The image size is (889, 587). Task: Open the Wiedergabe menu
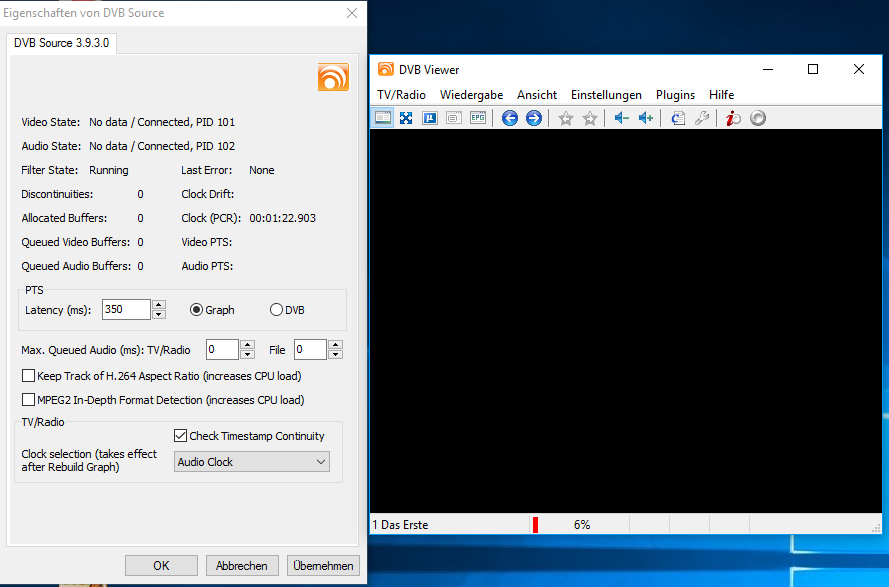point(471,95)
